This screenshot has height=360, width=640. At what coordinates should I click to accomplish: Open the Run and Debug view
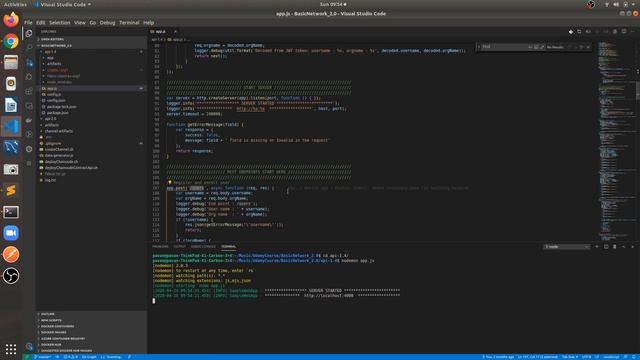tap(29, 77)
